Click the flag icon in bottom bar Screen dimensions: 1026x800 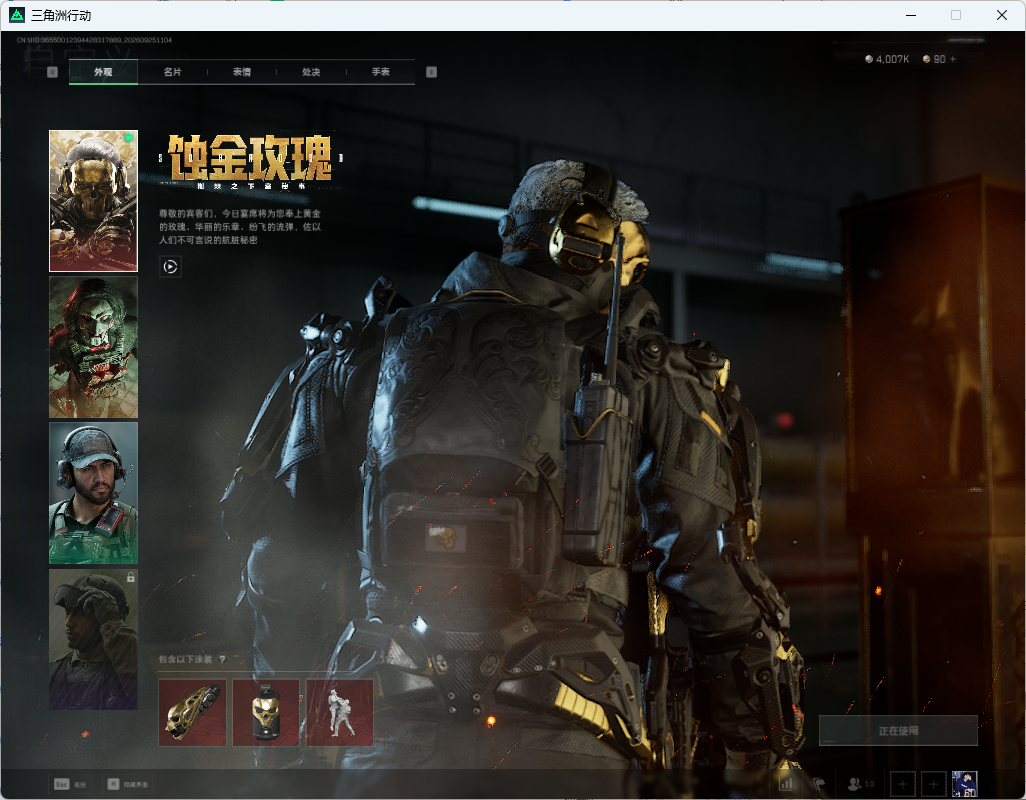click(818, 783)
